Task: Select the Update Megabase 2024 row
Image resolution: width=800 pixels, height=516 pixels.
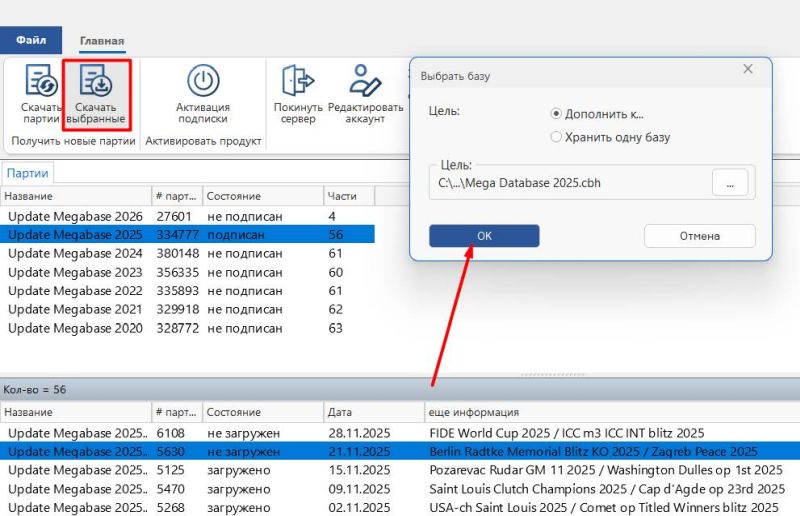Action: 187,254
